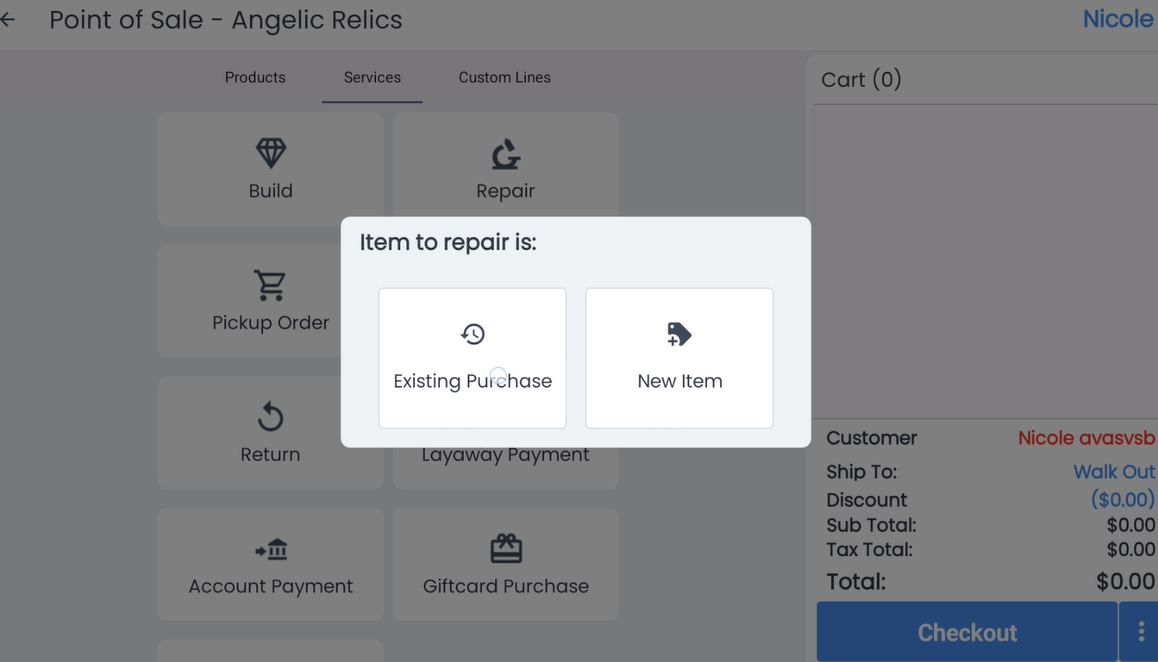This screenshot has width=1158, height=662.
Task: Click the Sub Total: label
Action: [x=871, y=525]
